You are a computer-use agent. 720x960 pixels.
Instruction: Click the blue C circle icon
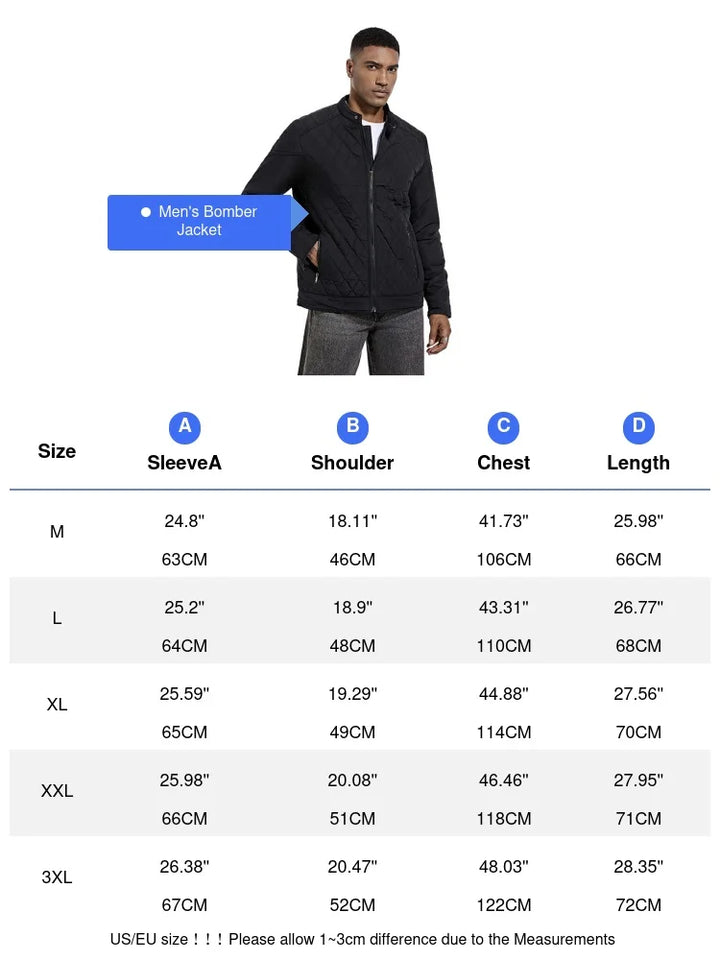point(503,428)
